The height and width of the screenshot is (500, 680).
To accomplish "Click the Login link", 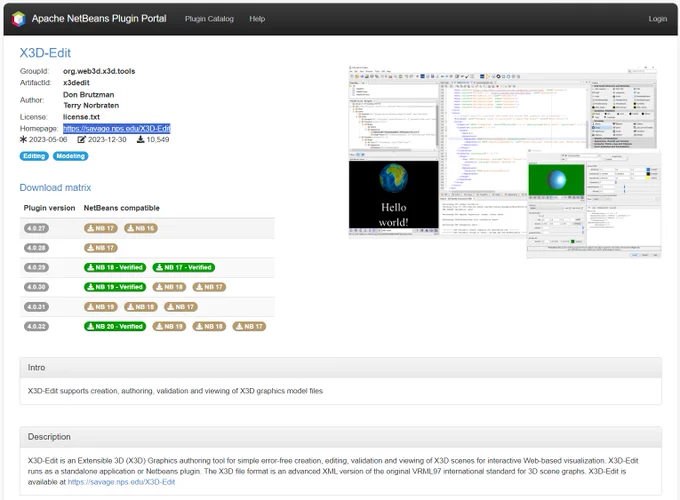I will pos(657,19).
